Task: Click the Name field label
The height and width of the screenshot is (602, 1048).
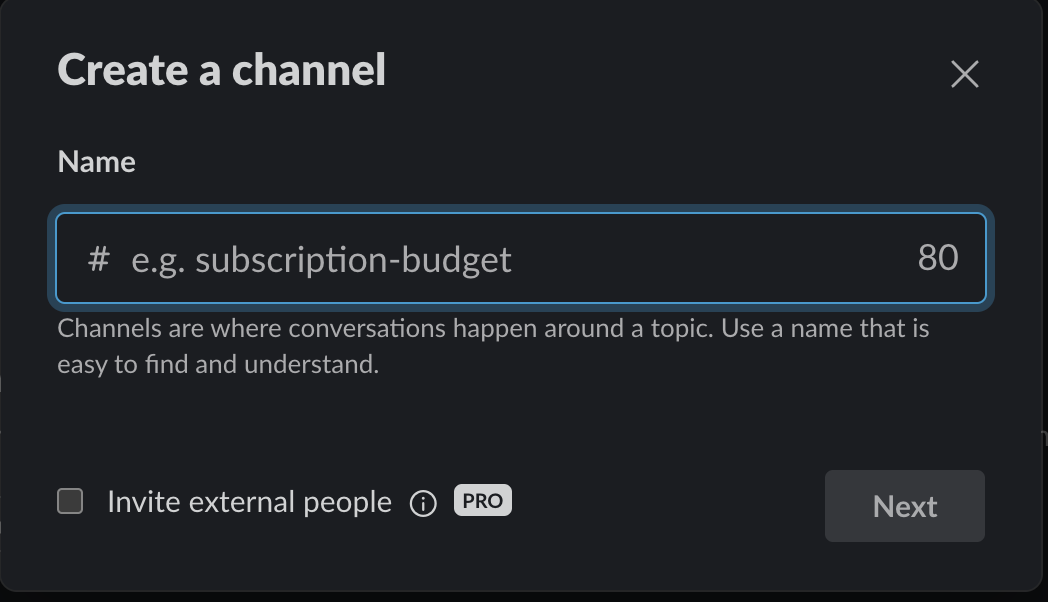Action: point(96,161)
